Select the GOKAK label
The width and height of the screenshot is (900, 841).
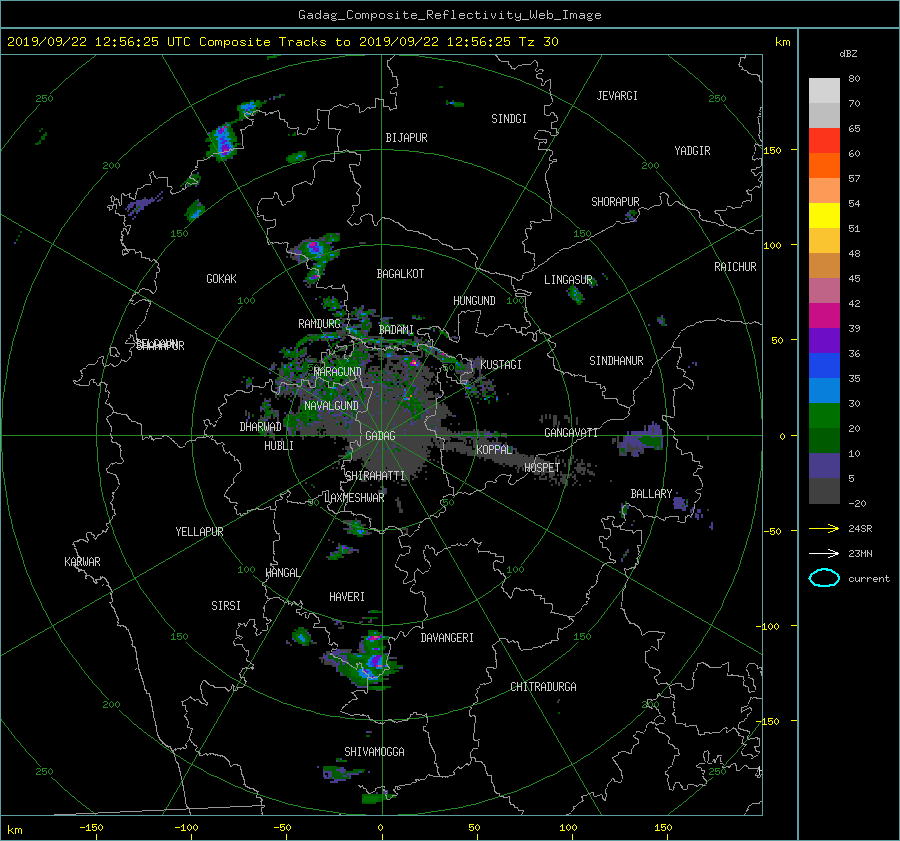coord(222,279)
